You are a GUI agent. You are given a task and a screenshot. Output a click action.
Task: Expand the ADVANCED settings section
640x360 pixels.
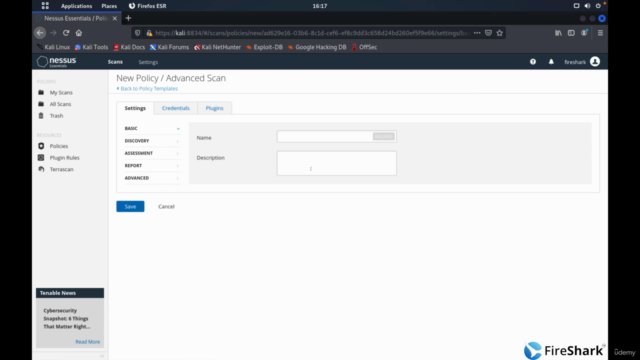tap(152, 178)
